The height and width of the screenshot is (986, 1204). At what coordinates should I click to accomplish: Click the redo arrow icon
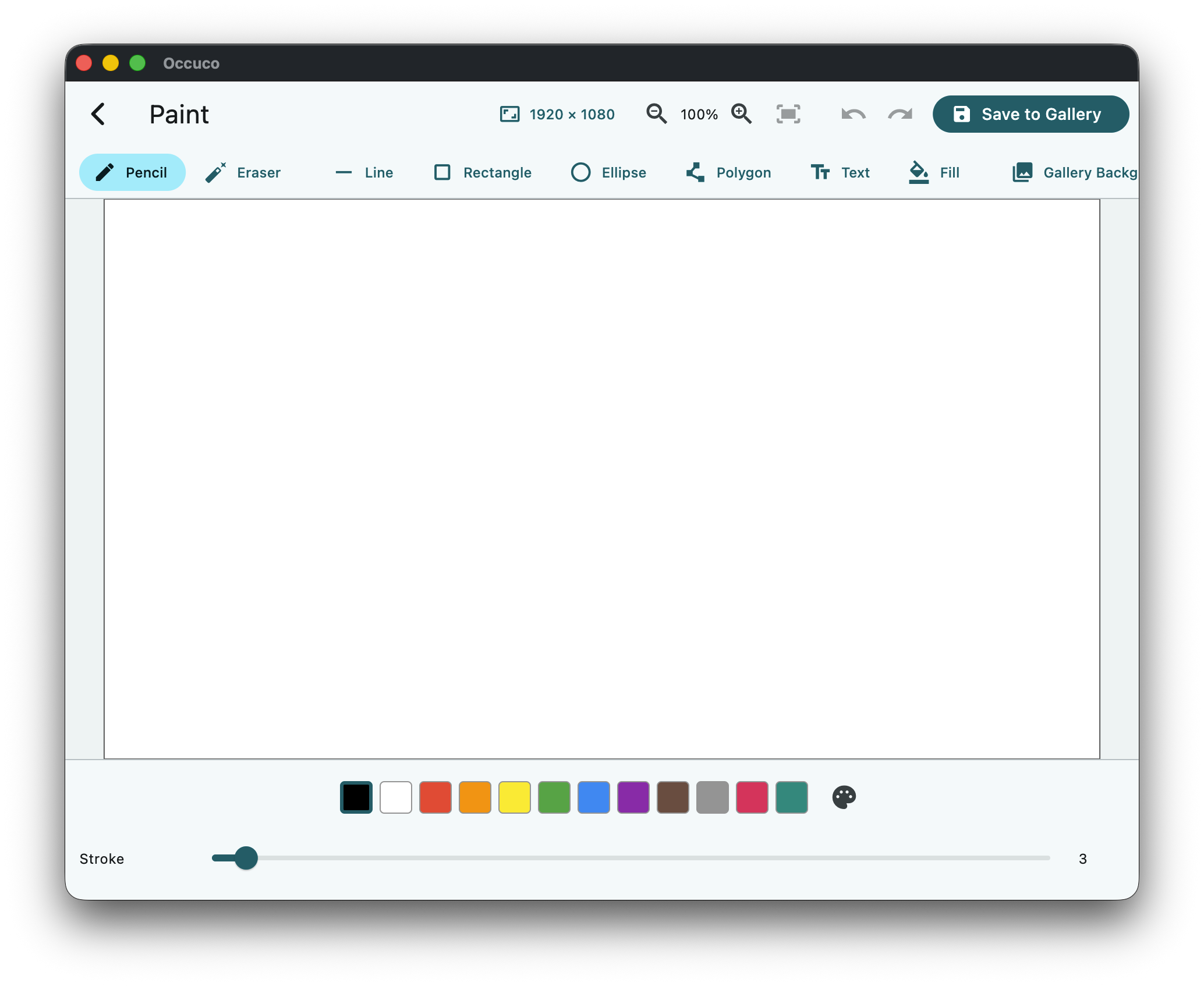900,114
